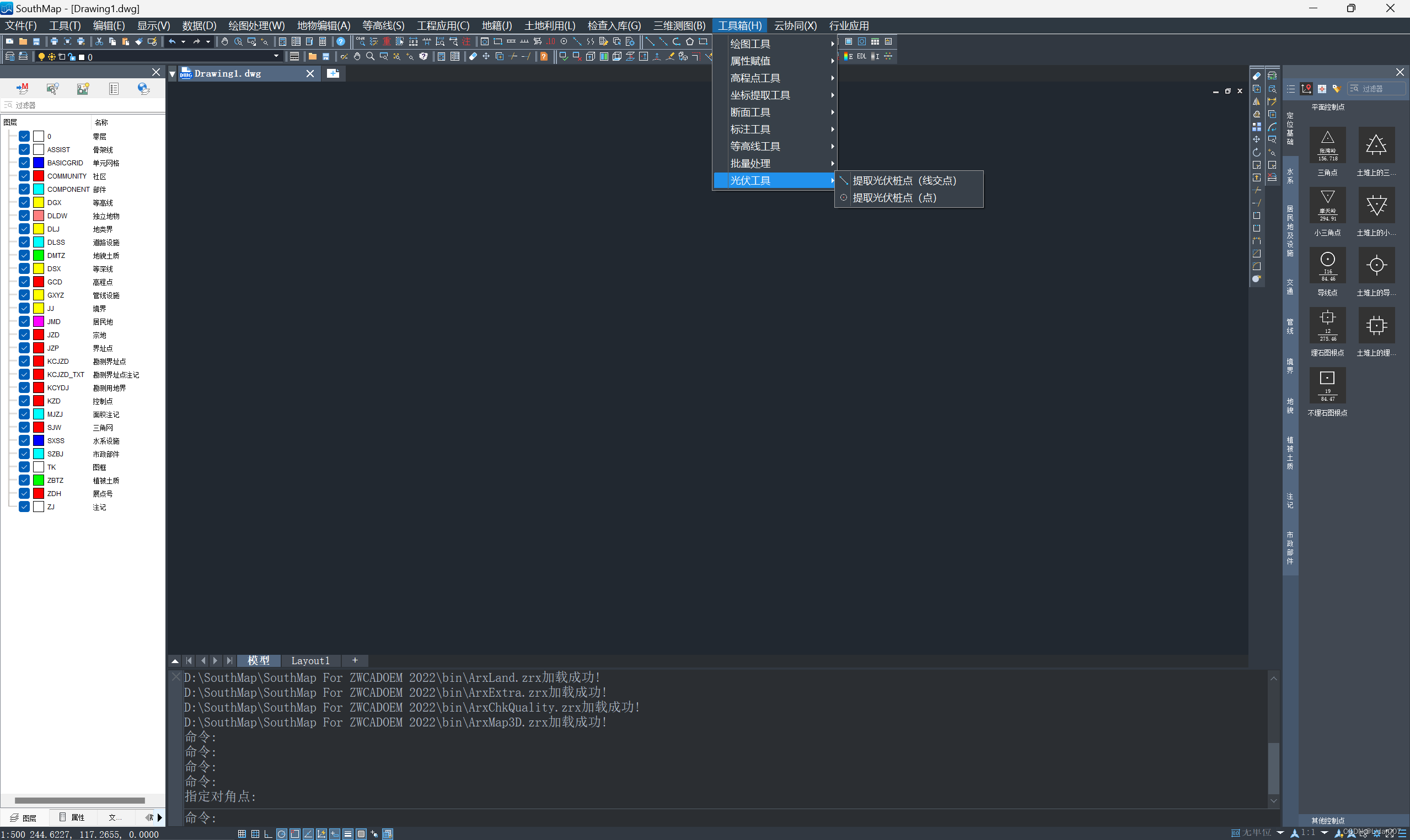Select the Pan hand tool in the top toolbar

point(225,41)
